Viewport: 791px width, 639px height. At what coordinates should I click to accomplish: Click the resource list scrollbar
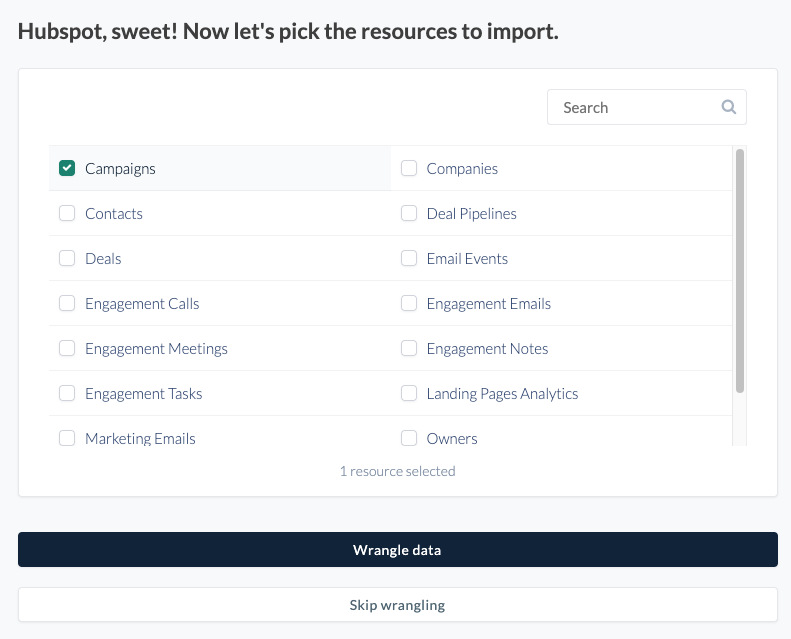(740, 270)
